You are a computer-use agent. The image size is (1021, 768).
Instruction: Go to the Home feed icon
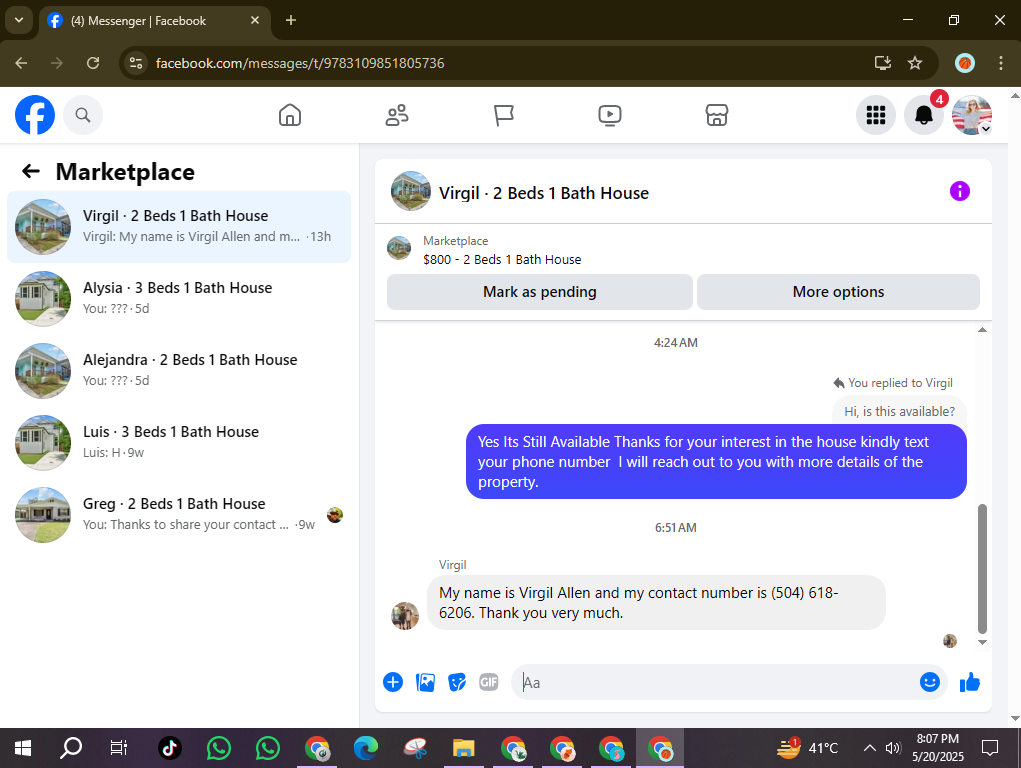click(290, 115)
